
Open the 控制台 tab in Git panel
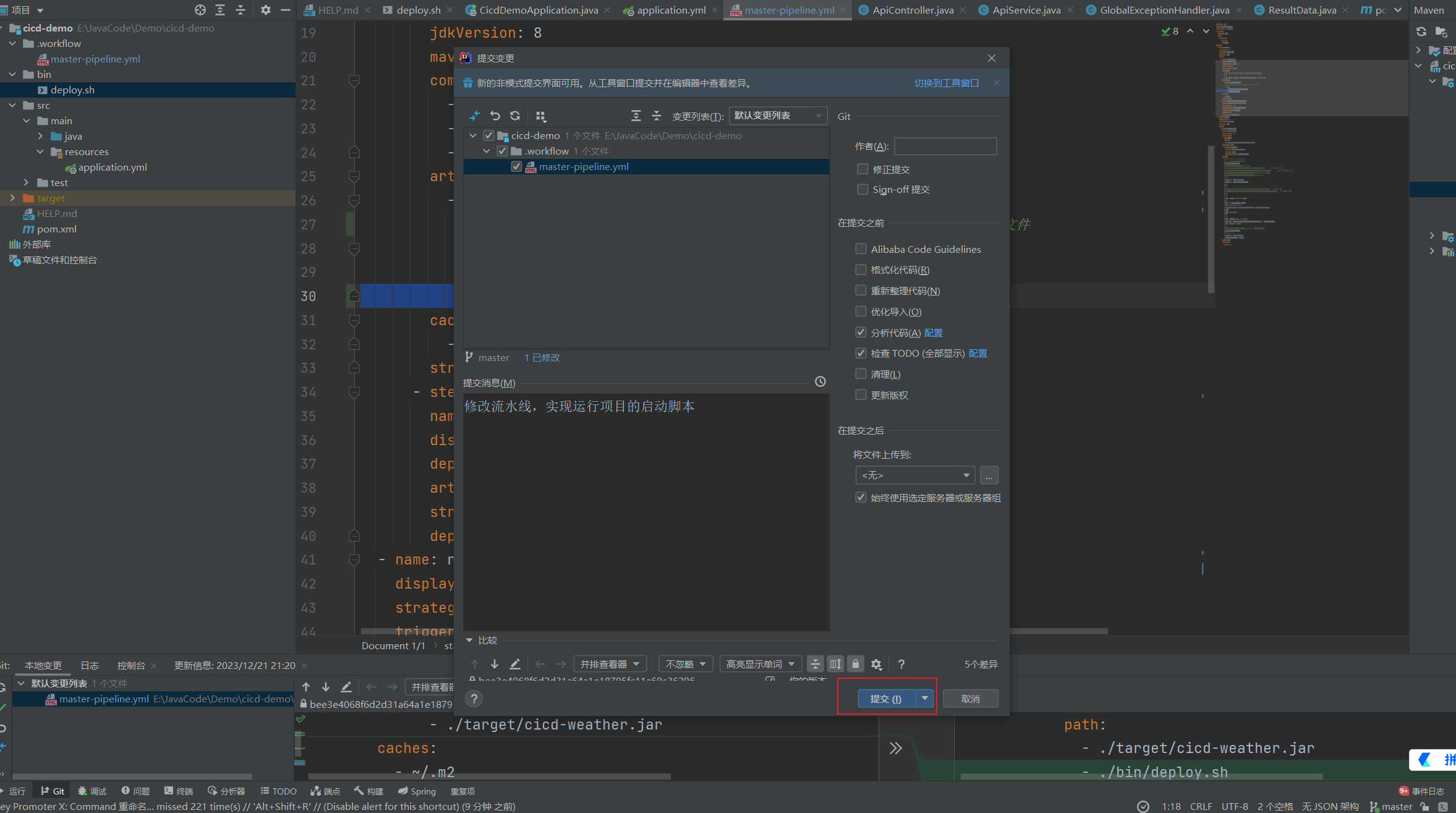pos(131,665)
